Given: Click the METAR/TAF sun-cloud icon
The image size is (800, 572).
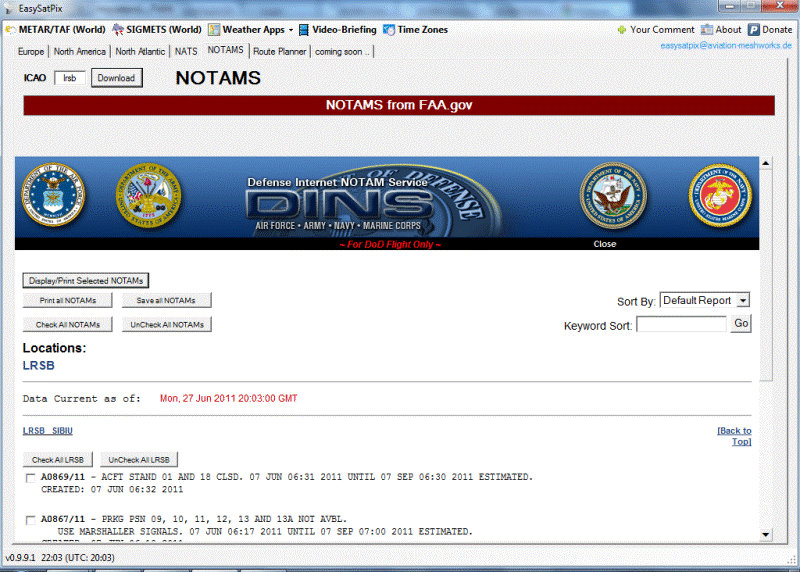Looking at the screenshot, I should pos(11,30).
